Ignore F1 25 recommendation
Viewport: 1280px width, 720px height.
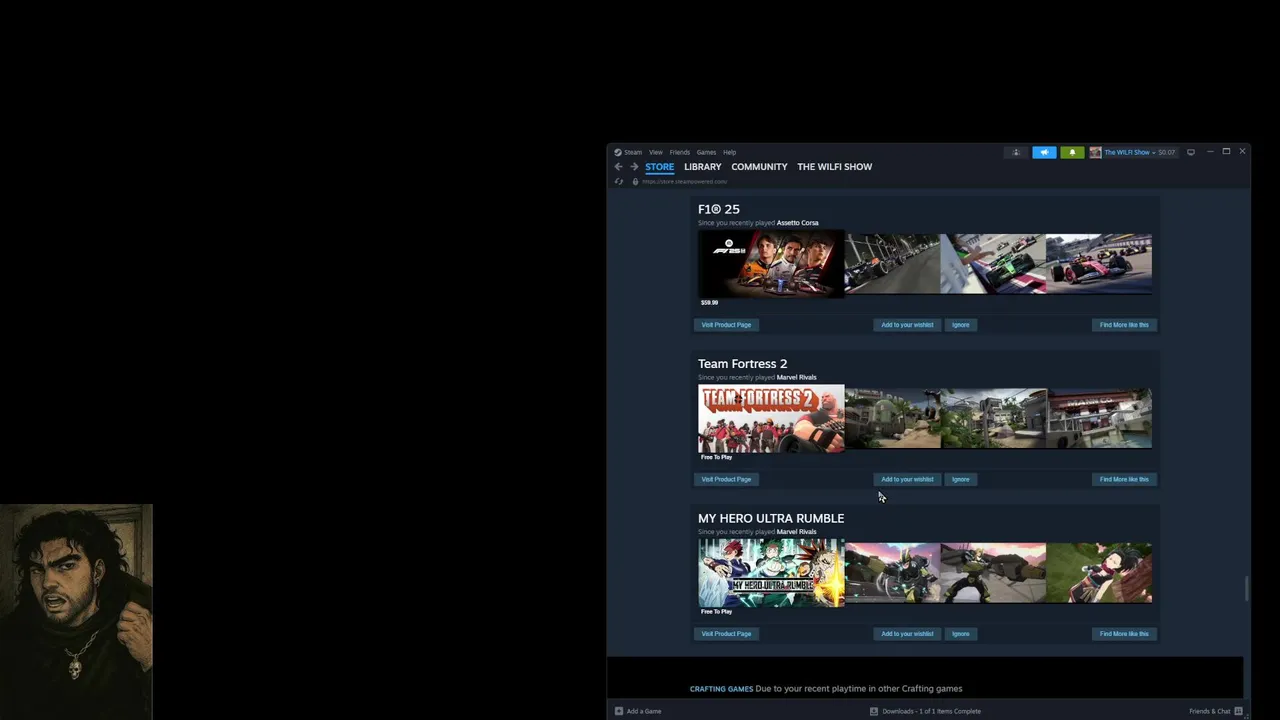point(961,325)
